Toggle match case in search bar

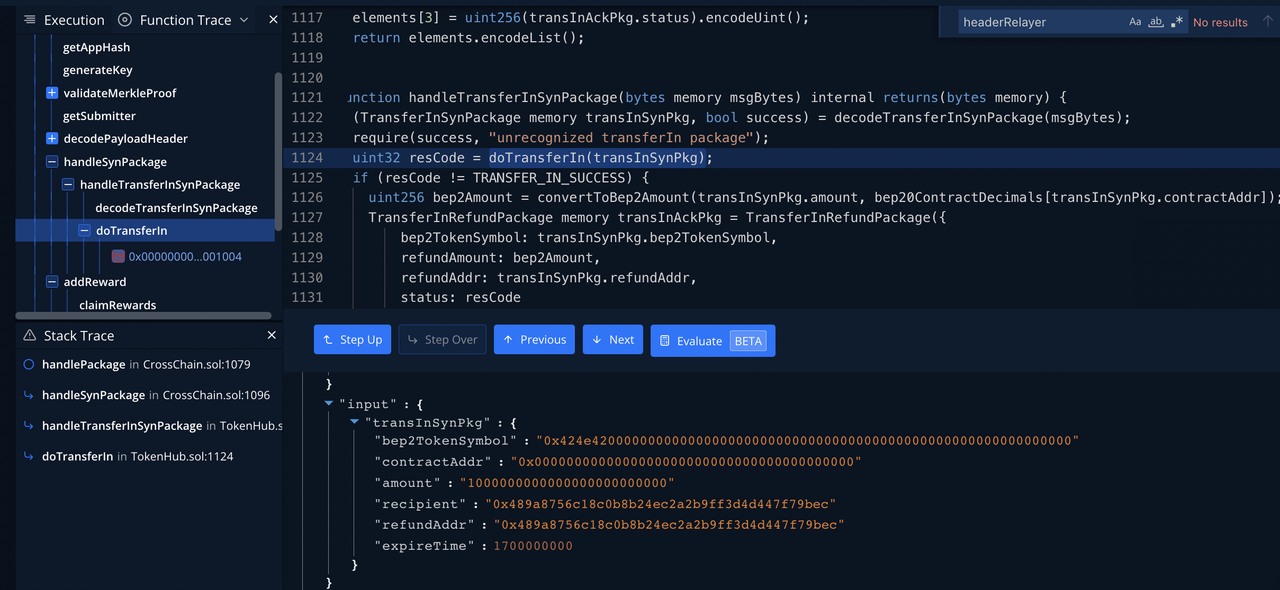1135,22
